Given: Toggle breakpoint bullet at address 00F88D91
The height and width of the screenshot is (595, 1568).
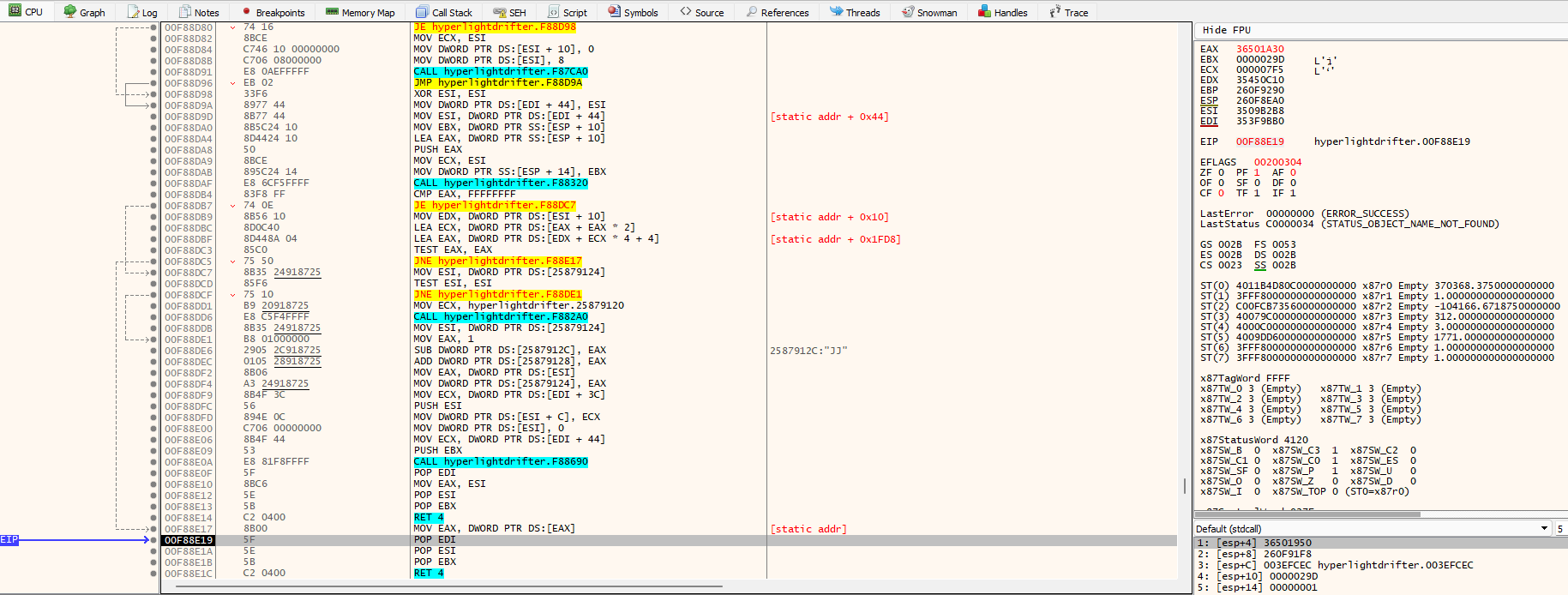Looking at the screenshot, I should pyautogui.click(x=153, y=72).
